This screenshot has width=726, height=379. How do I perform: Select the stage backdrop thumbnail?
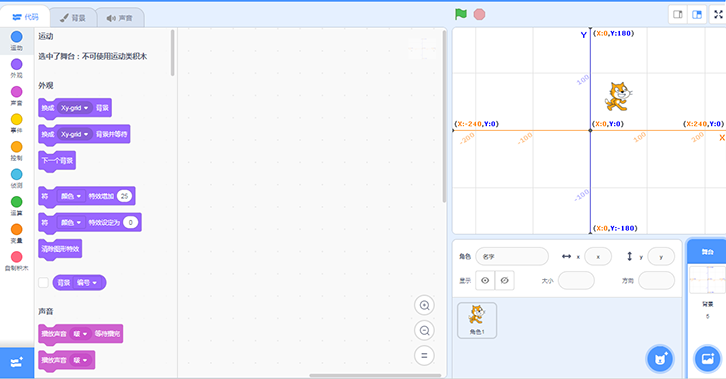707,280
